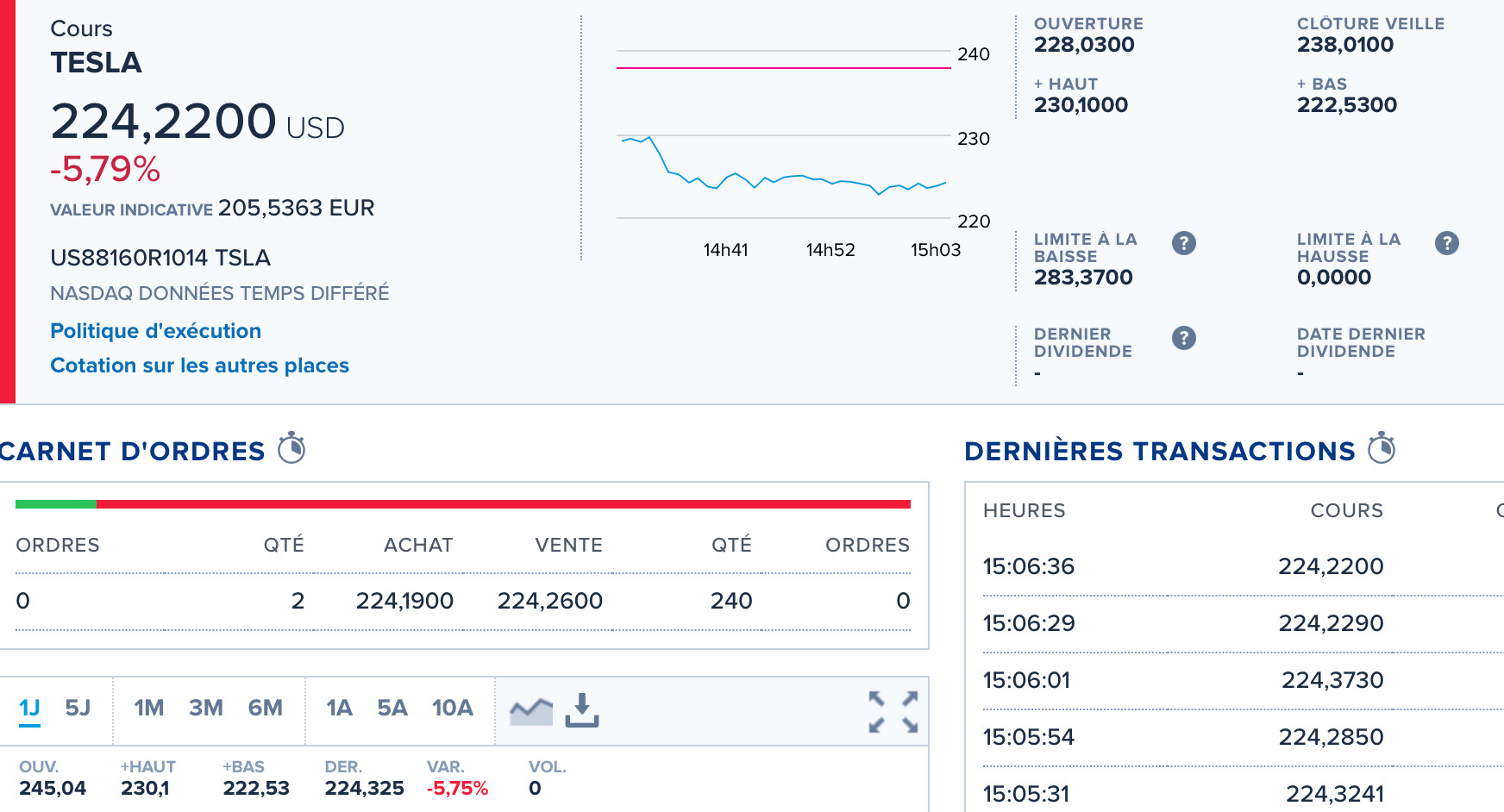Click the stopwatch icon next to Dernières transactions

click(1382, 448)
